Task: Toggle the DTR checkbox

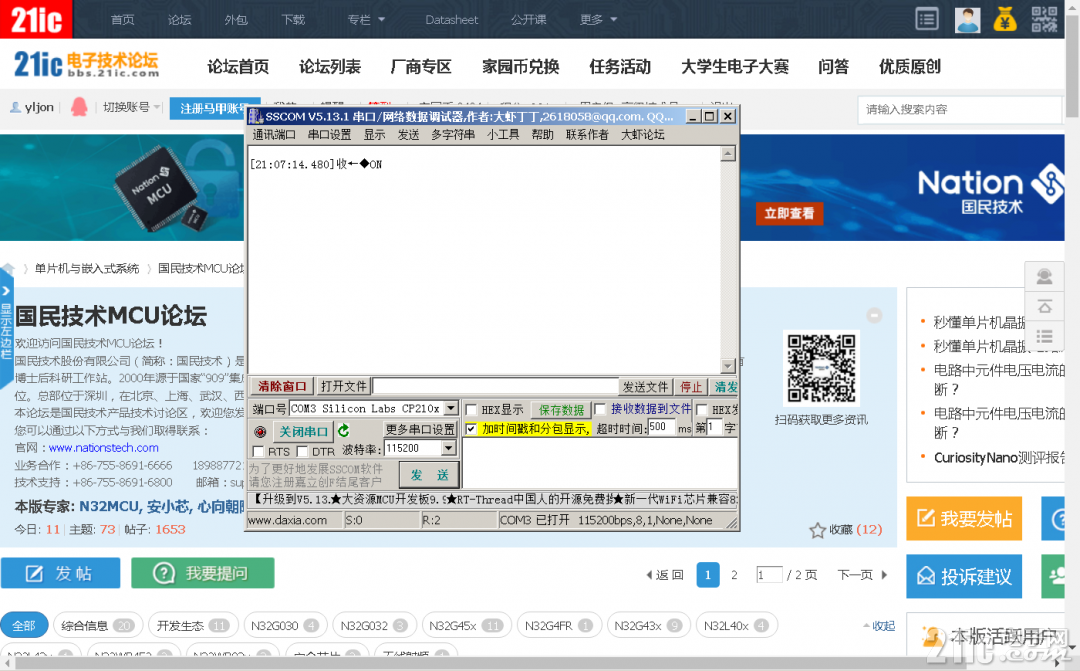Action: (x=302, y=451)
